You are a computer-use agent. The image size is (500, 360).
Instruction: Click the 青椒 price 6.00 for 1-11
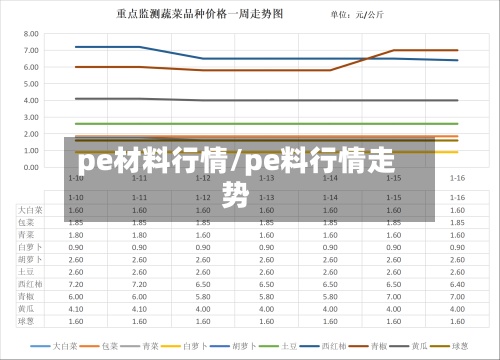[139, 297]
